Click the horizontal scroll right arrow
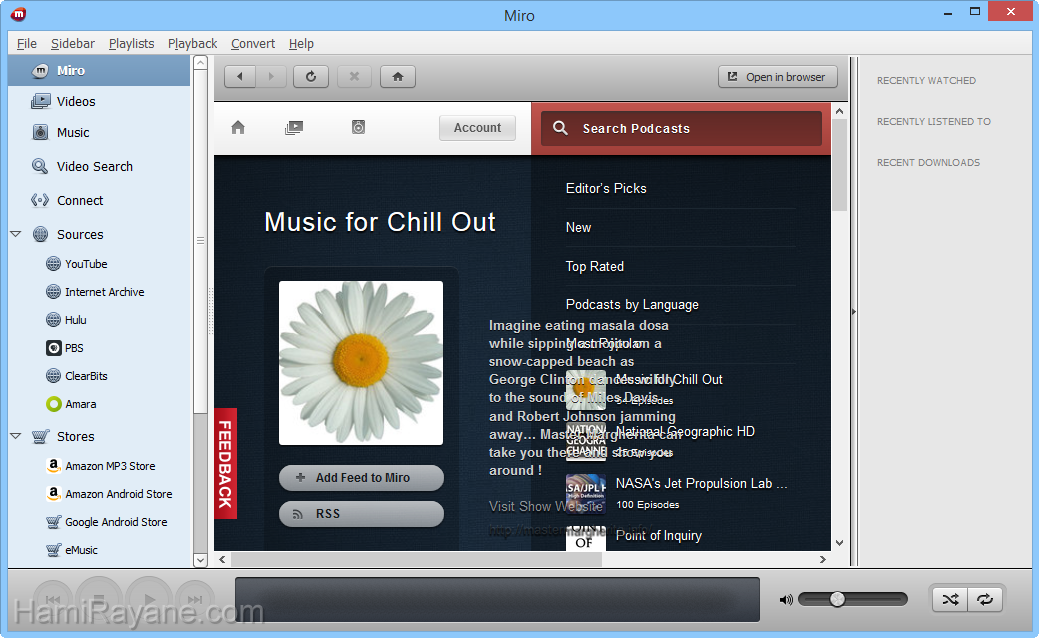Viewport: 1039px width, 638px height. pos(822,559)
